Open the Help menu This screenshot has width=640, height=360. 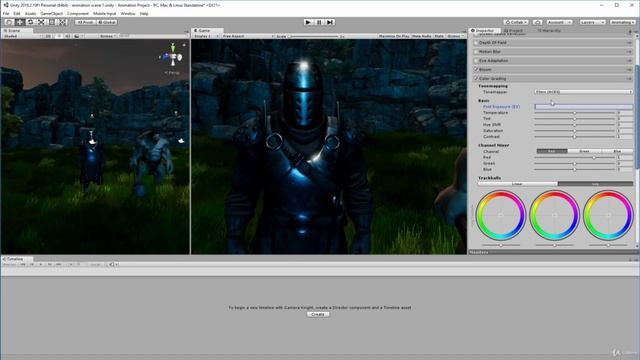[144, 13]
